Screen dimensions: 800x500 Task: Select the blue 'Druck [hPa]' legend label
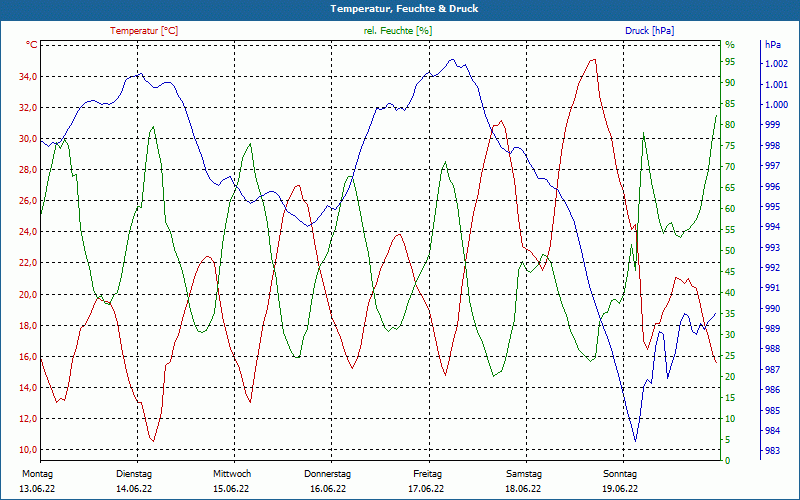649,31
